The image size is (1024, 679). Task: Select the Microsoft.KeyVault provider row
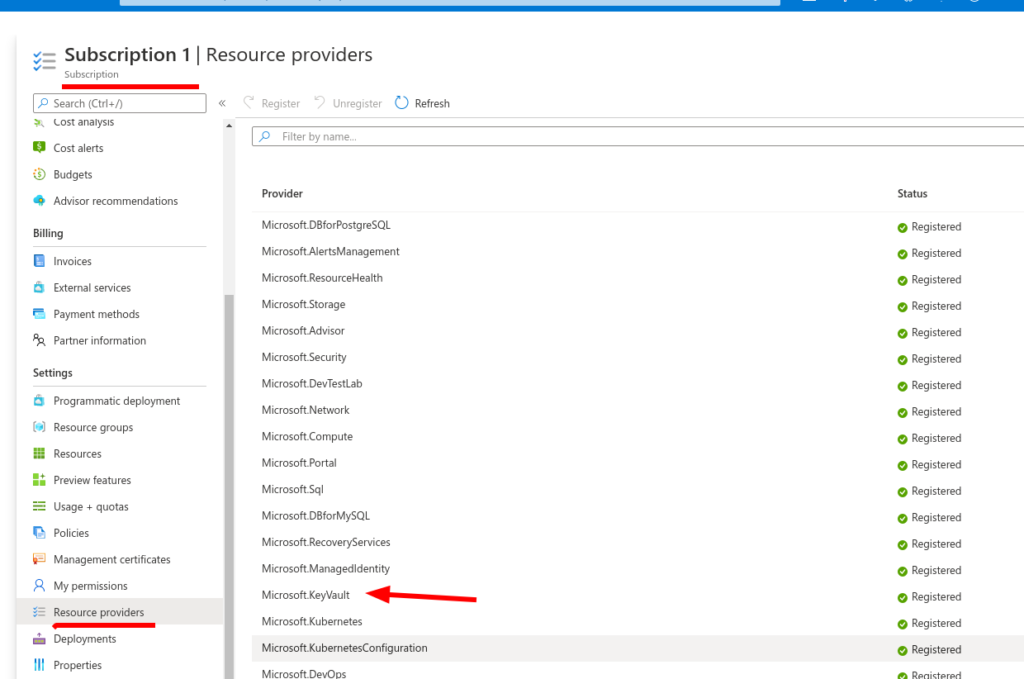637,595
